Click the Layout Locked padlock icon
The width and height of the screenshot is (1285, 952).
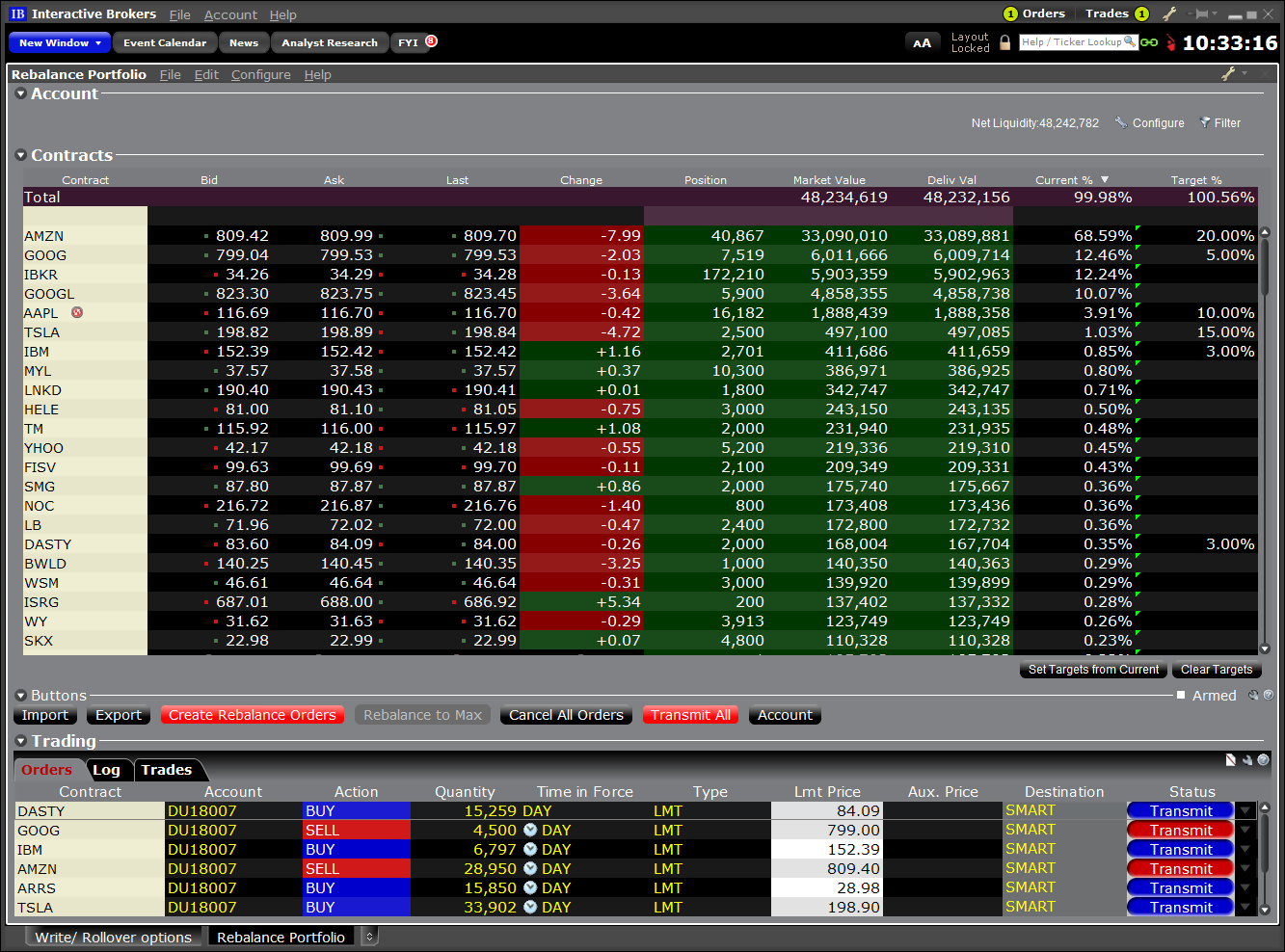[1004, 42]
